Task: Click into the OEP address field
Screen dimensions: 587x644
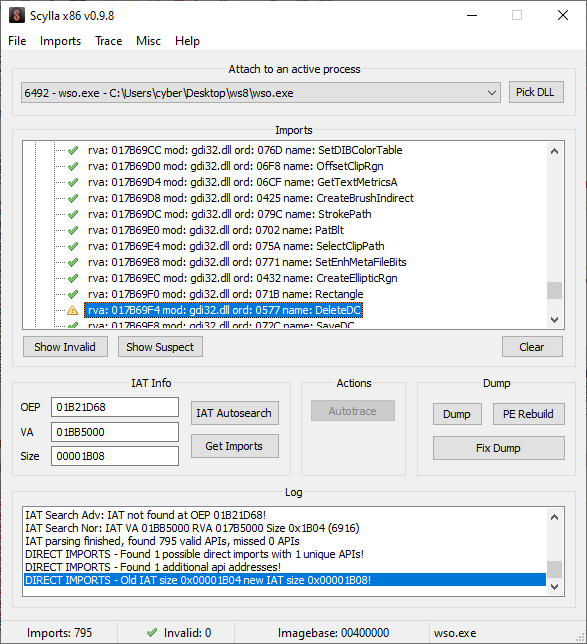Action: pyautogui.click(x=115, y=407)
